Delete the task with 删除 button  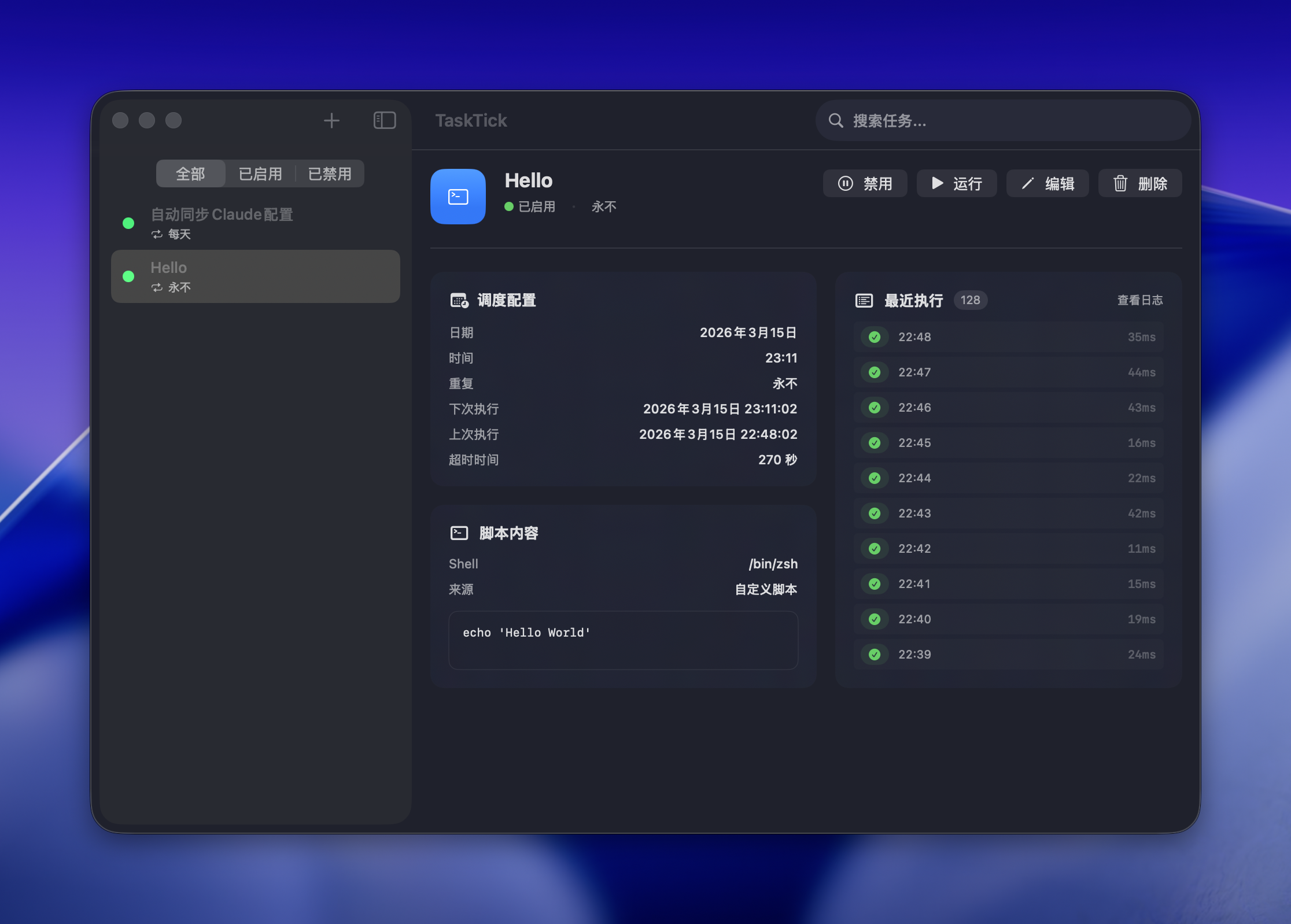click(x=1140, y=184)
